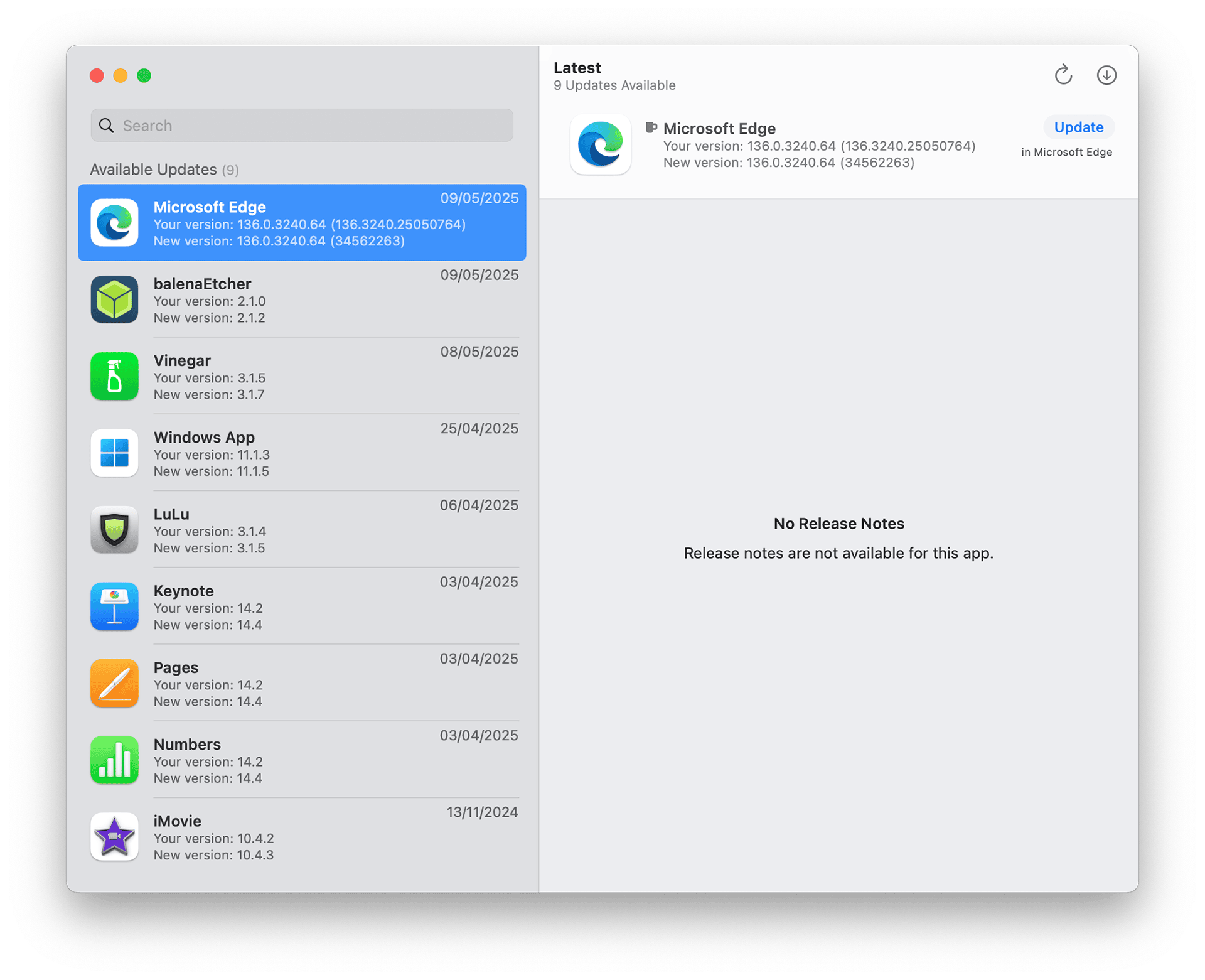Click 'in Microsoft Edge' label under Update
This screenshot has height=980, width=1205.
[1066, 152]
